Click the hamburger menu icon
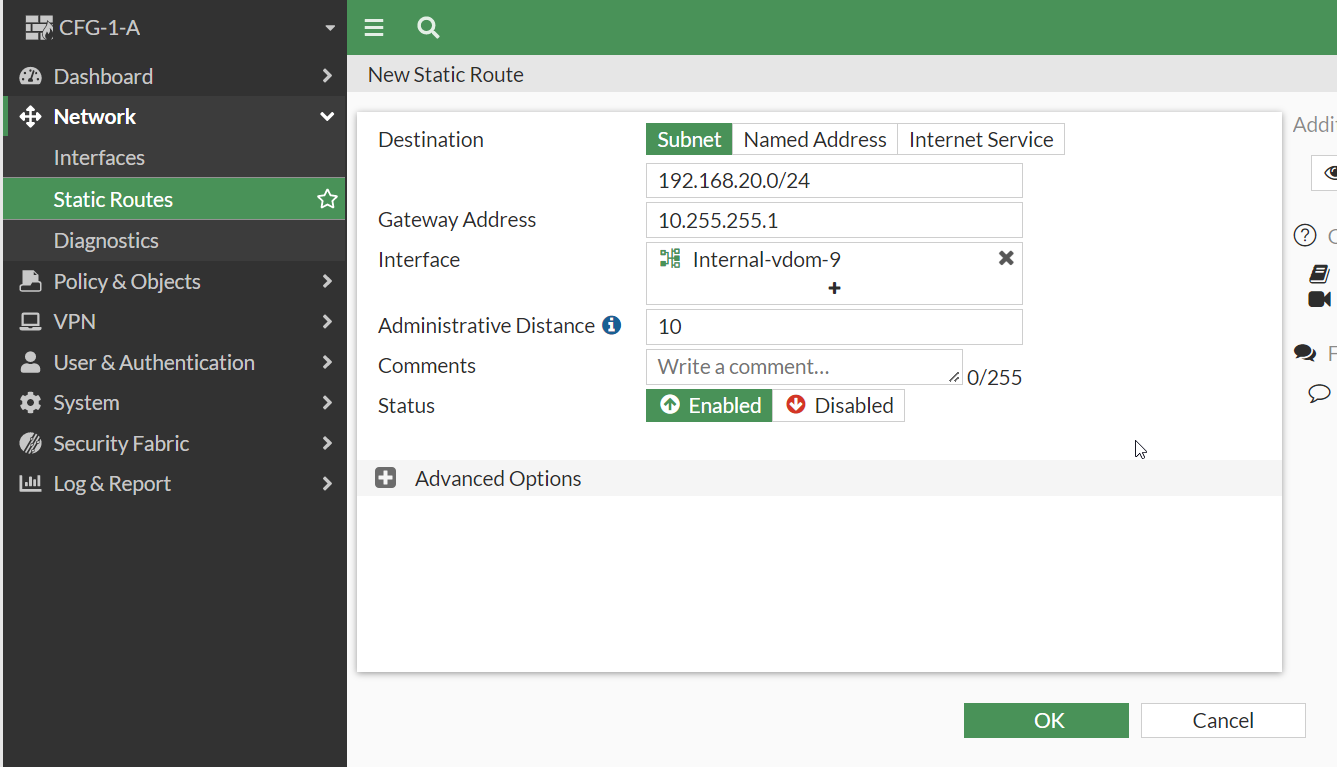Screen dimensions: 1337x767 click(374, 28)
